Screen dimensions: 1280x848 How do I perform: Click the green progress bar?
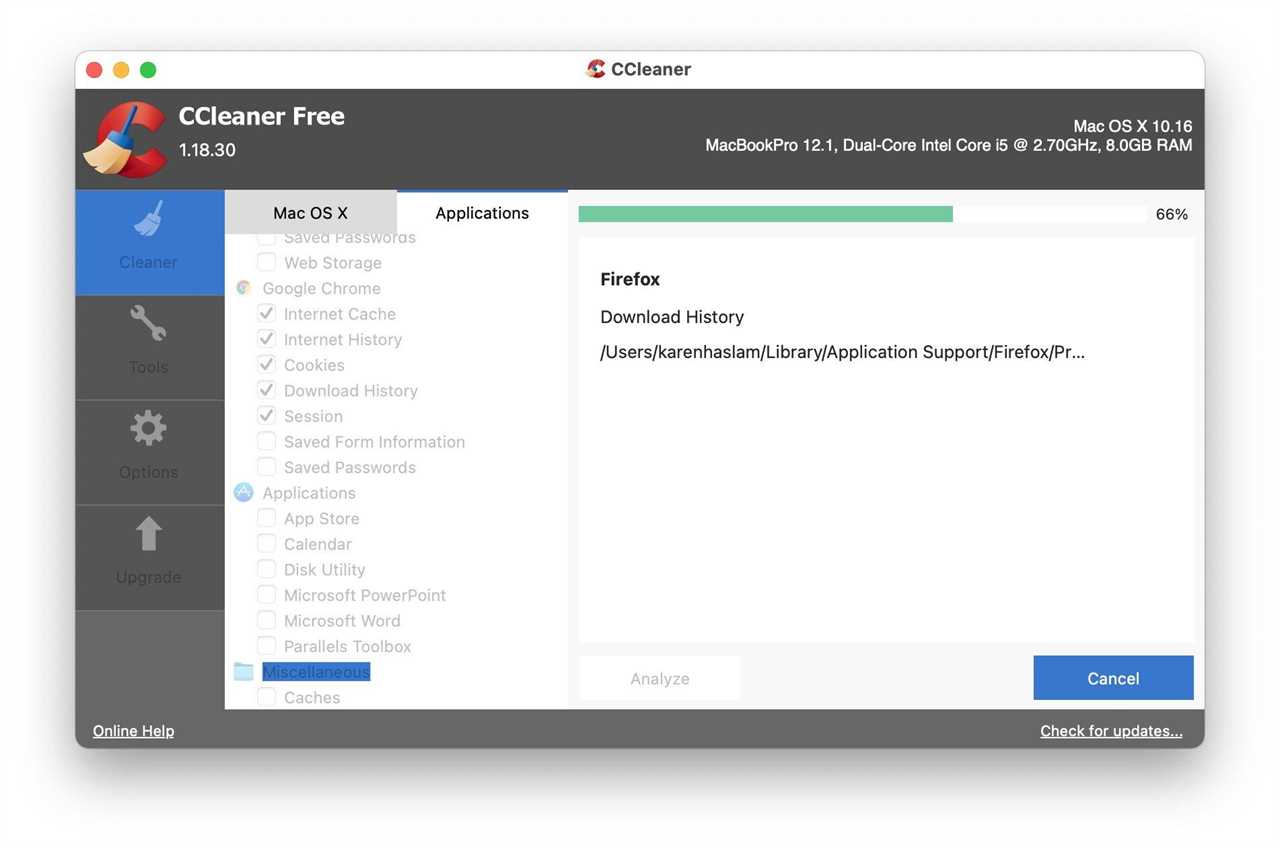point(765,214)
